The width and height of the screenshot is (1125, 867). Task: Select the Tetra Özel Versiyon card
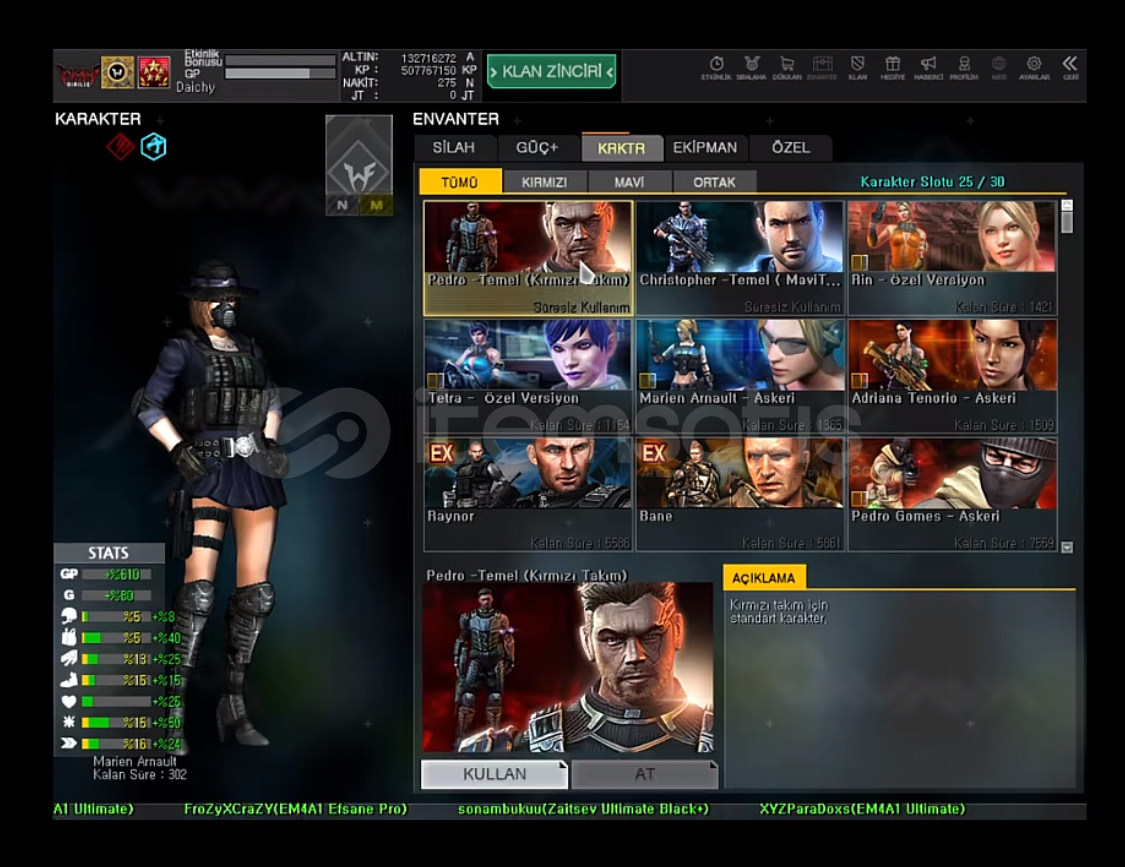528,376
